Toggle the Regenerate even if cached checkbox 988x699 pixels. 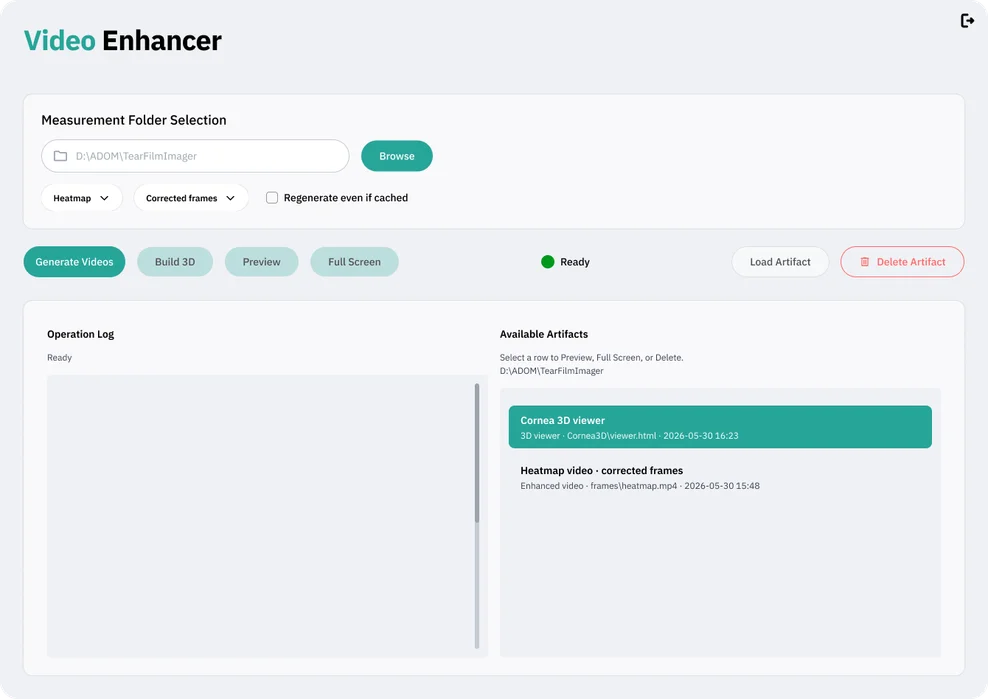click(x=272, y=198)
